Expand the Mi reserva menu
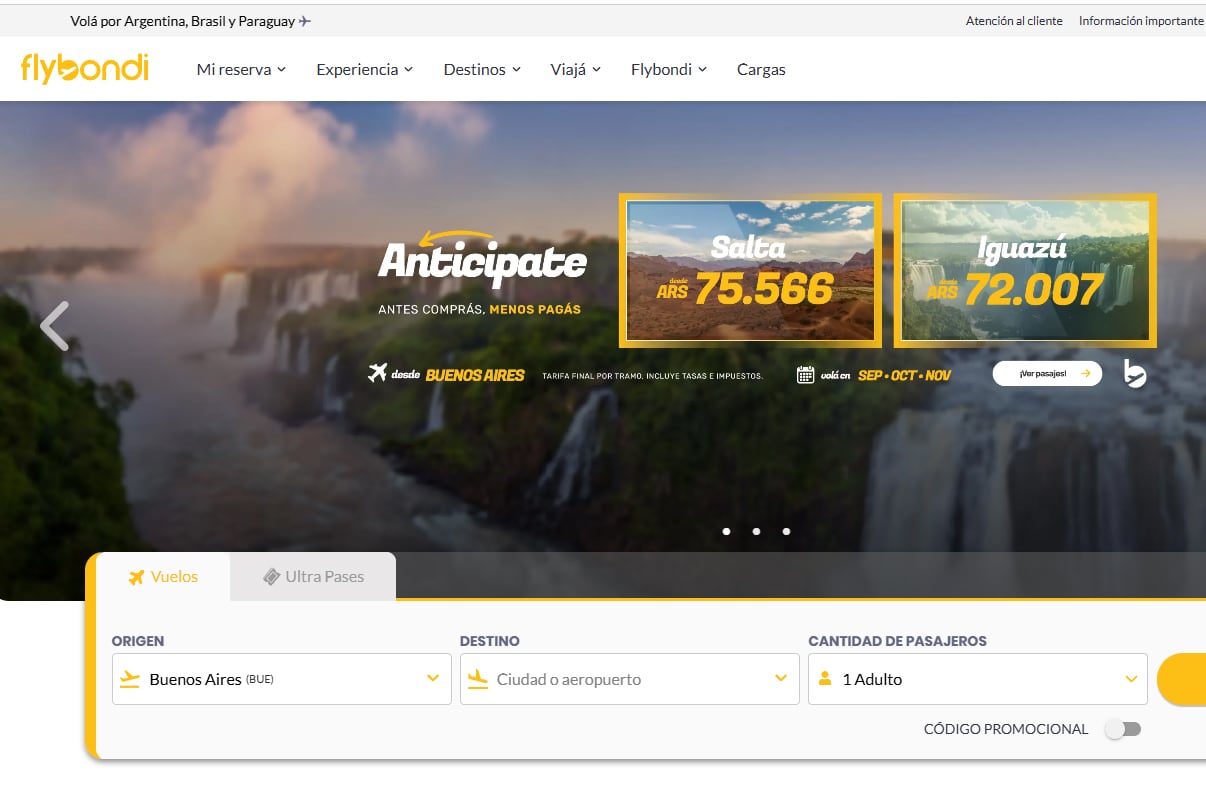Screen dimensions: 1206x804 (x=241, y=69)
